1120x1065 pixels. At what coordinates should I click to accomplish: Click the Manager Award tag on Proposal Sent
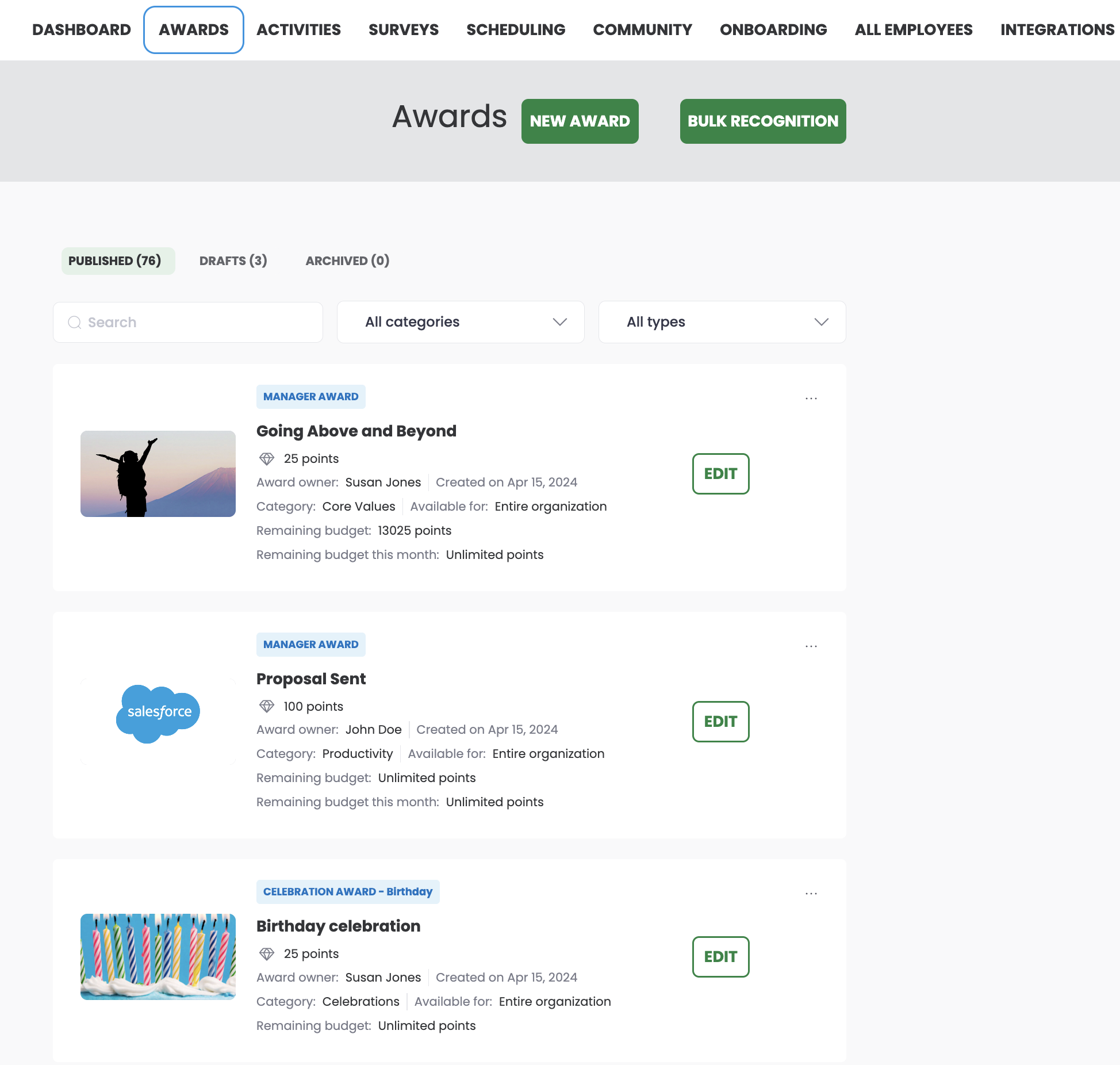(x=310, y=645)
